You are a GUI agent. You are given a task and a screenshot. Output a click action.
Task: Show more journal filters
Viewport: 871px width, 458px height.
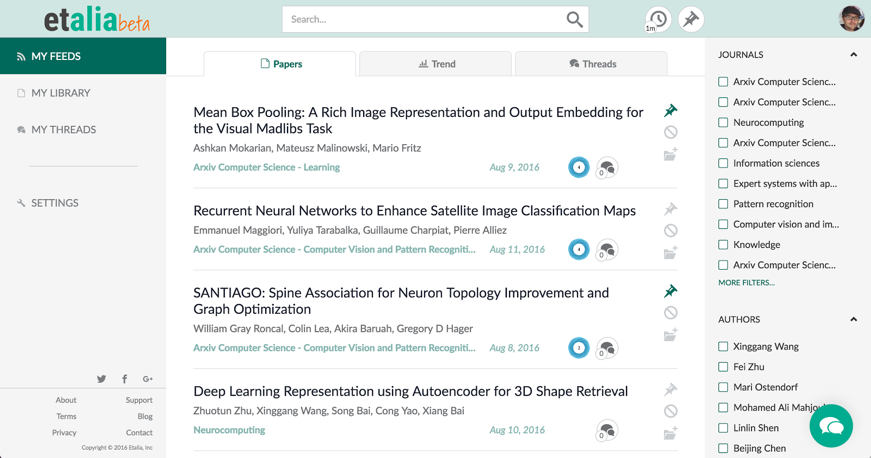pos(746,283)
